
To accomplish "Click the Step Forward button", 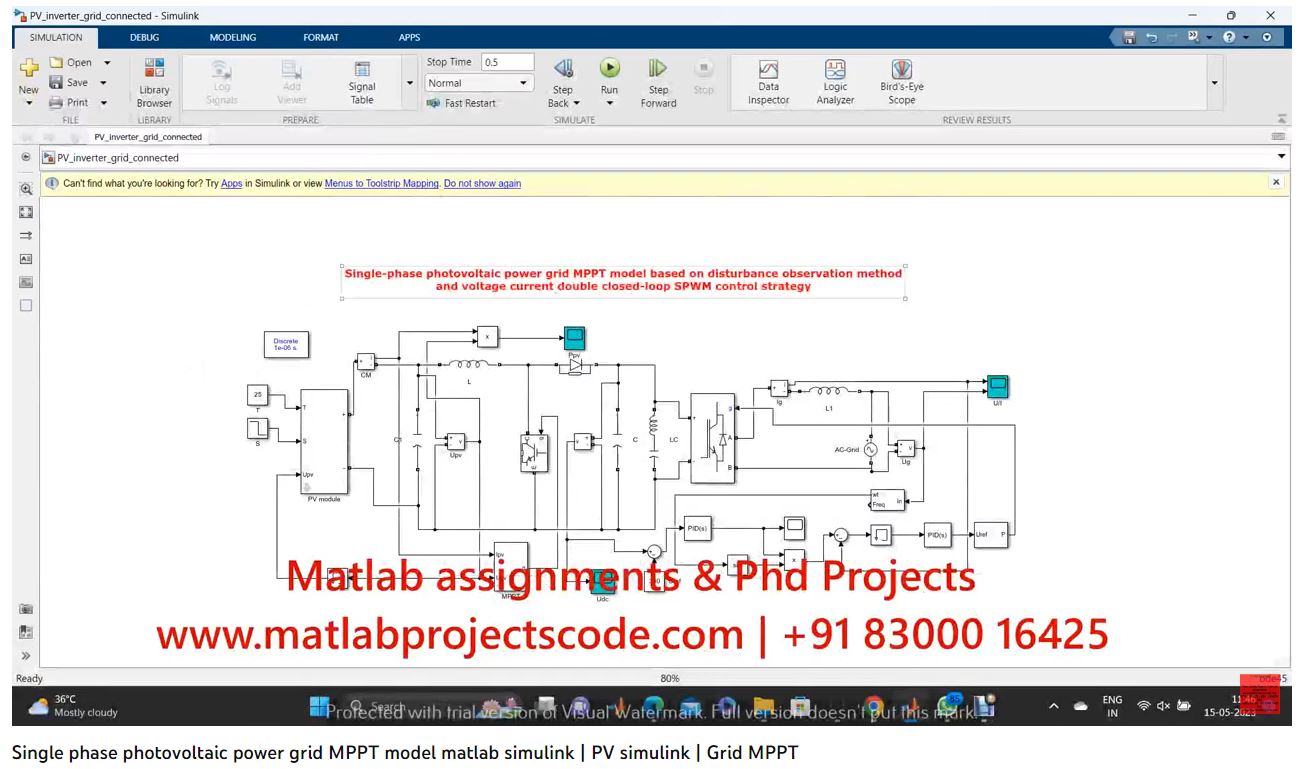I will pyautogui.click(x=658, y=80).
